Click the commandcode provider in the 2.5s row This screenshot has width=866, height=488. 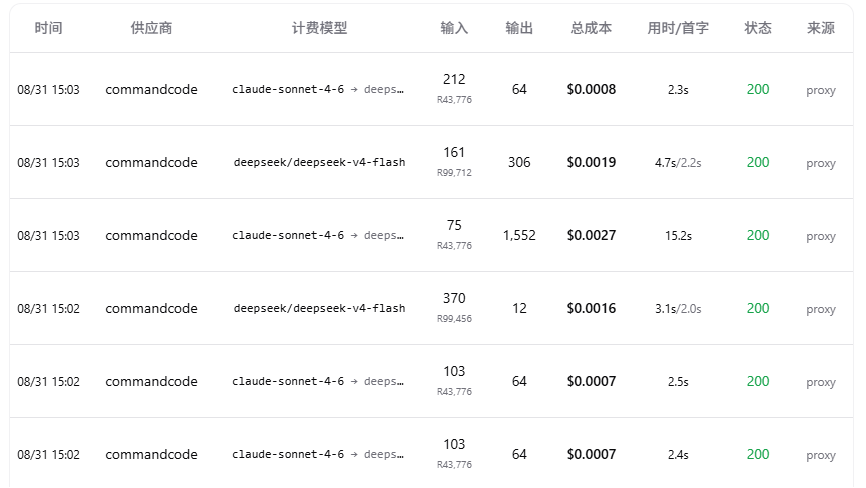point(151,381)
